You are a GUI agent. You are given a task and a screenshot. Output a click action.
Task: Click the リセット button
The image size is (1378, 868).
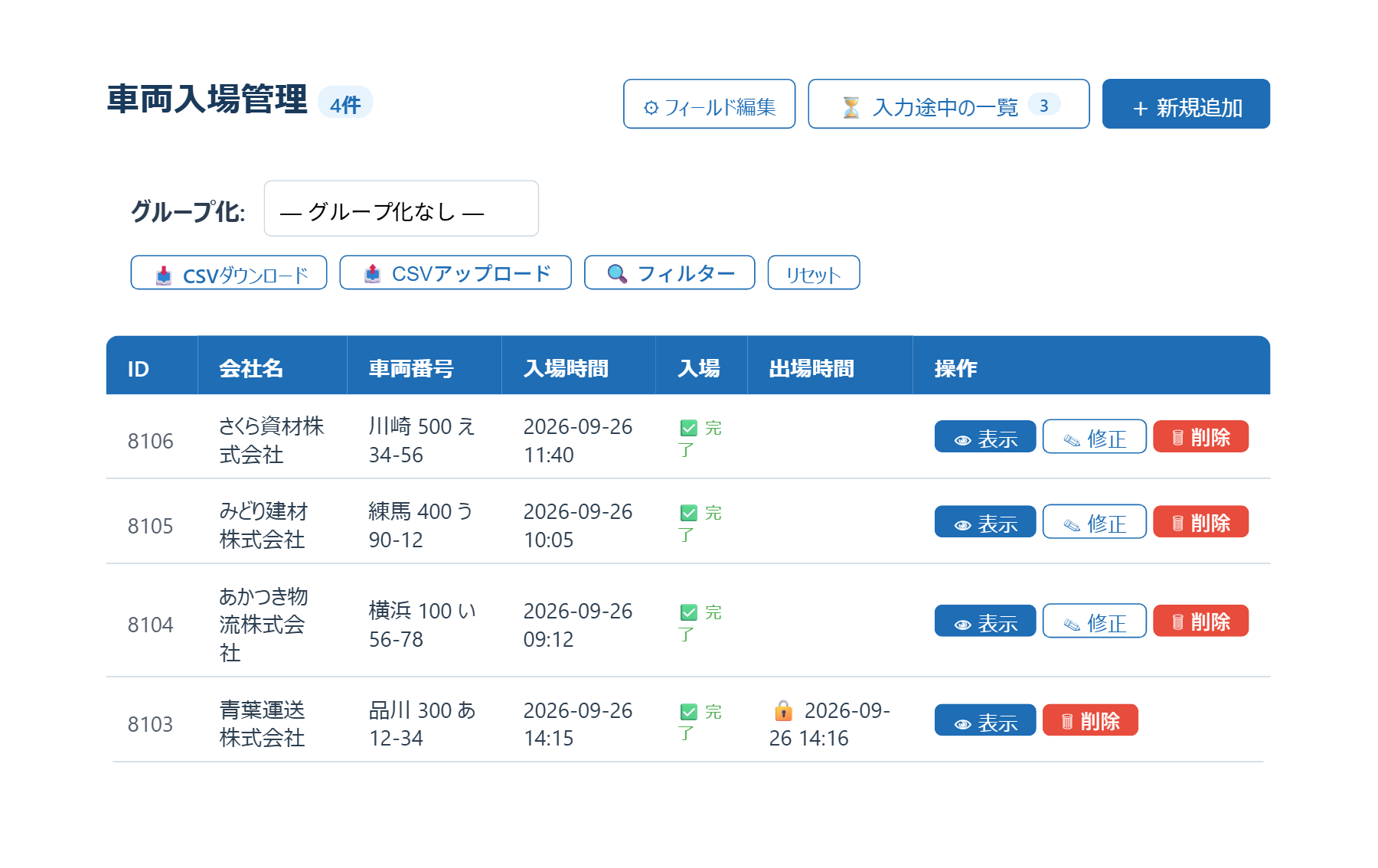pos(814,272)
